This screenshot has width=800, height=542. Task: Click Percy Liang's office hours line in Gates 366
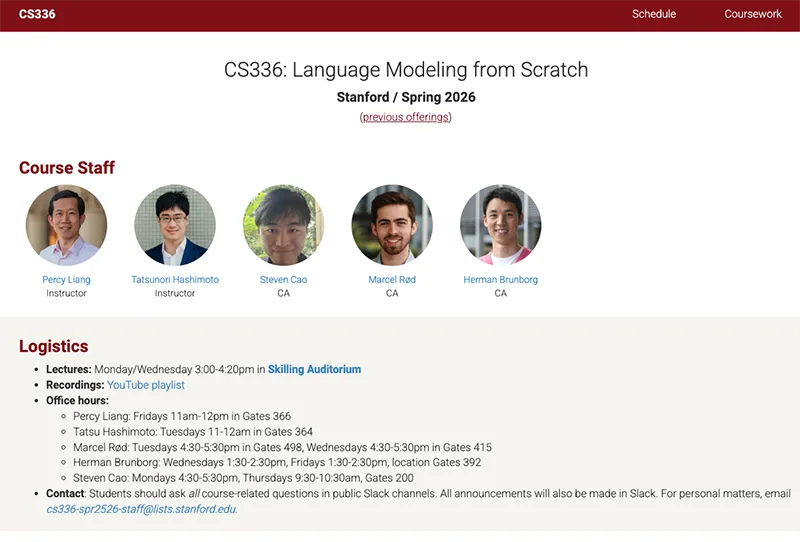tap(182, 416)
